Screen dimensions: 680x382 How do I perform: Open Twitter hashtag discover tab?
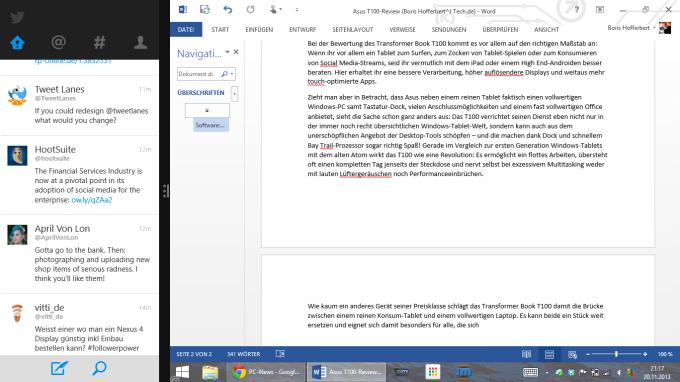coord(99,42)
